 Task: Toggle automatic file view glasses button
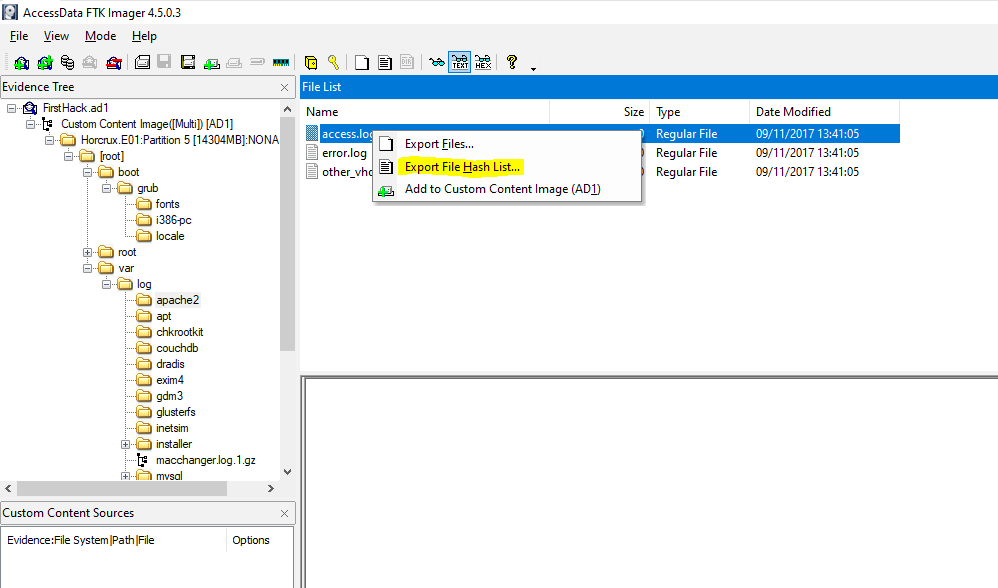pyautogui.click(x=437, y=62)
